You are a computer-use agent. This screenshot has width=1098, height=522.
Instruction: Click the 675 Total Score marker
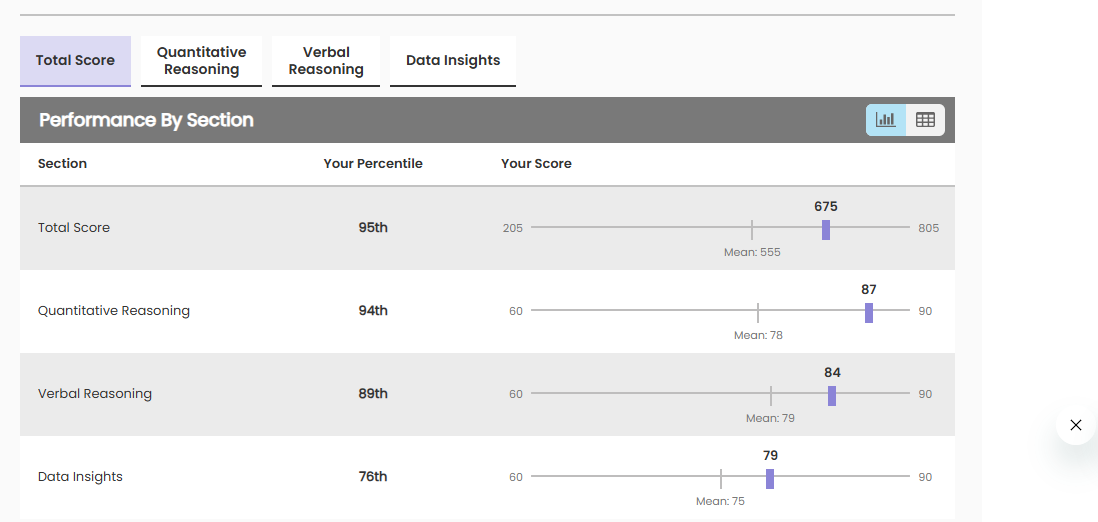click(x=826, y=229)
